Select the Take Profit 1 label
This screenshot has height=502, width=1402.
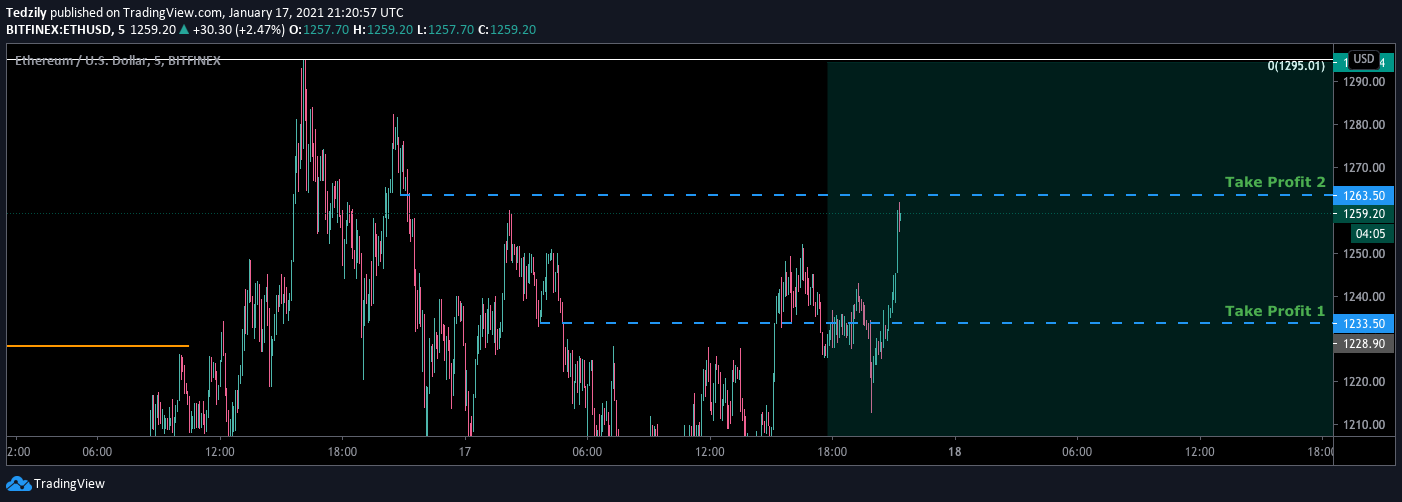[1275, 311]
